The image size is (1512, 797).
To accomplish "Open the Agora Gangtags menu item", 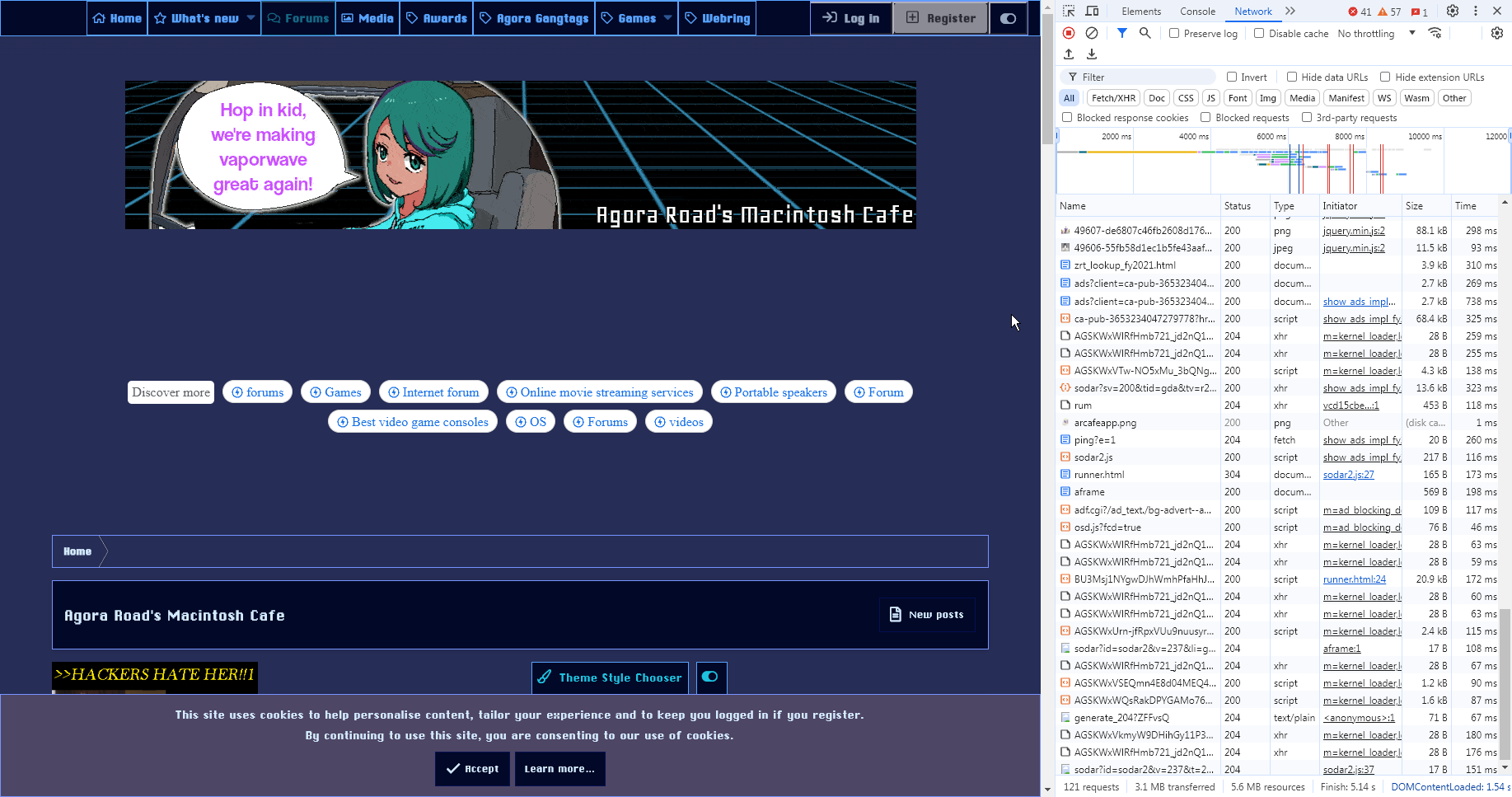I will (534, 18).
